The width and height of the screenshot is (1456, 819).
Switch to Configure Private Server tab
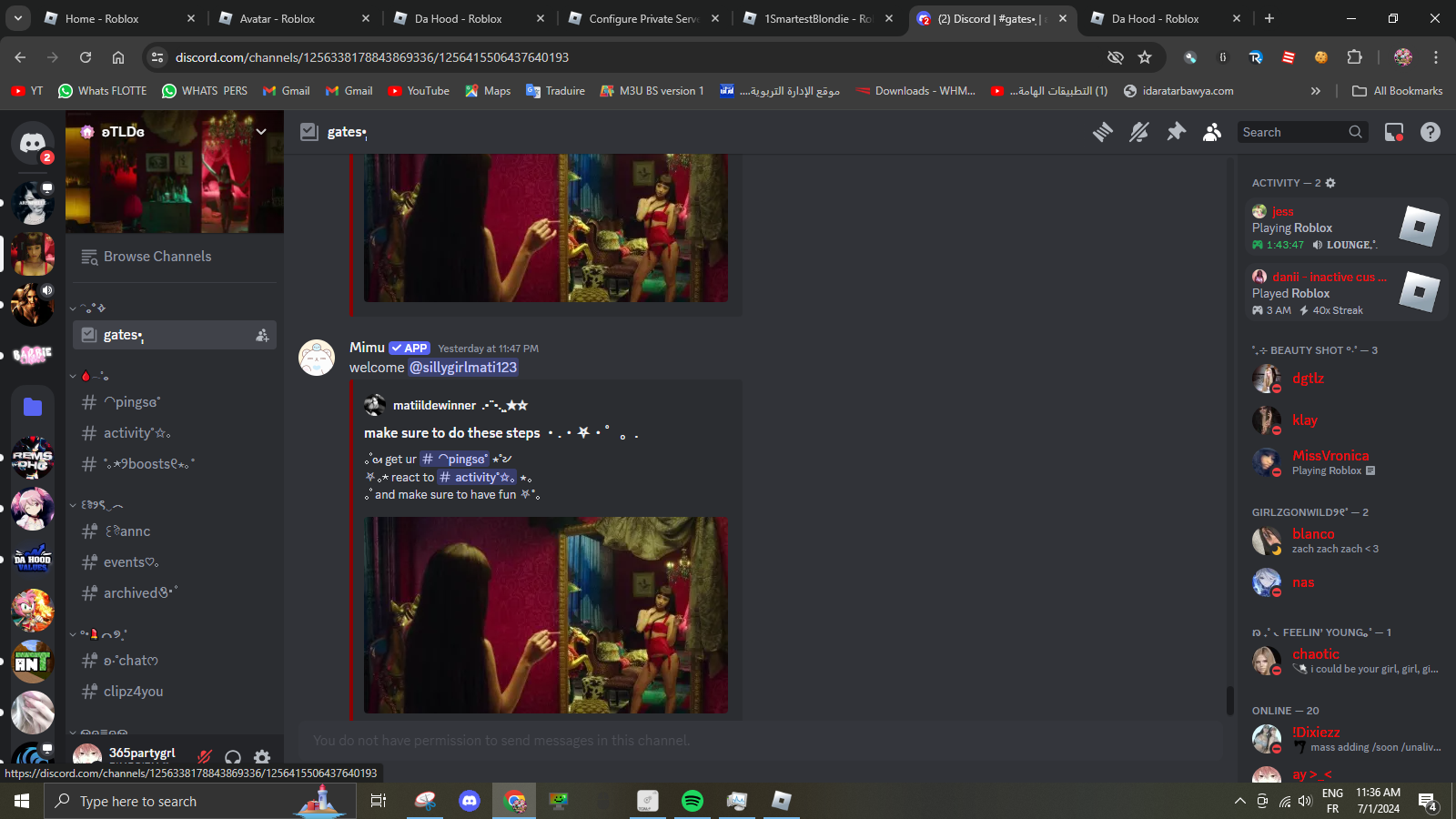[645, 18]
